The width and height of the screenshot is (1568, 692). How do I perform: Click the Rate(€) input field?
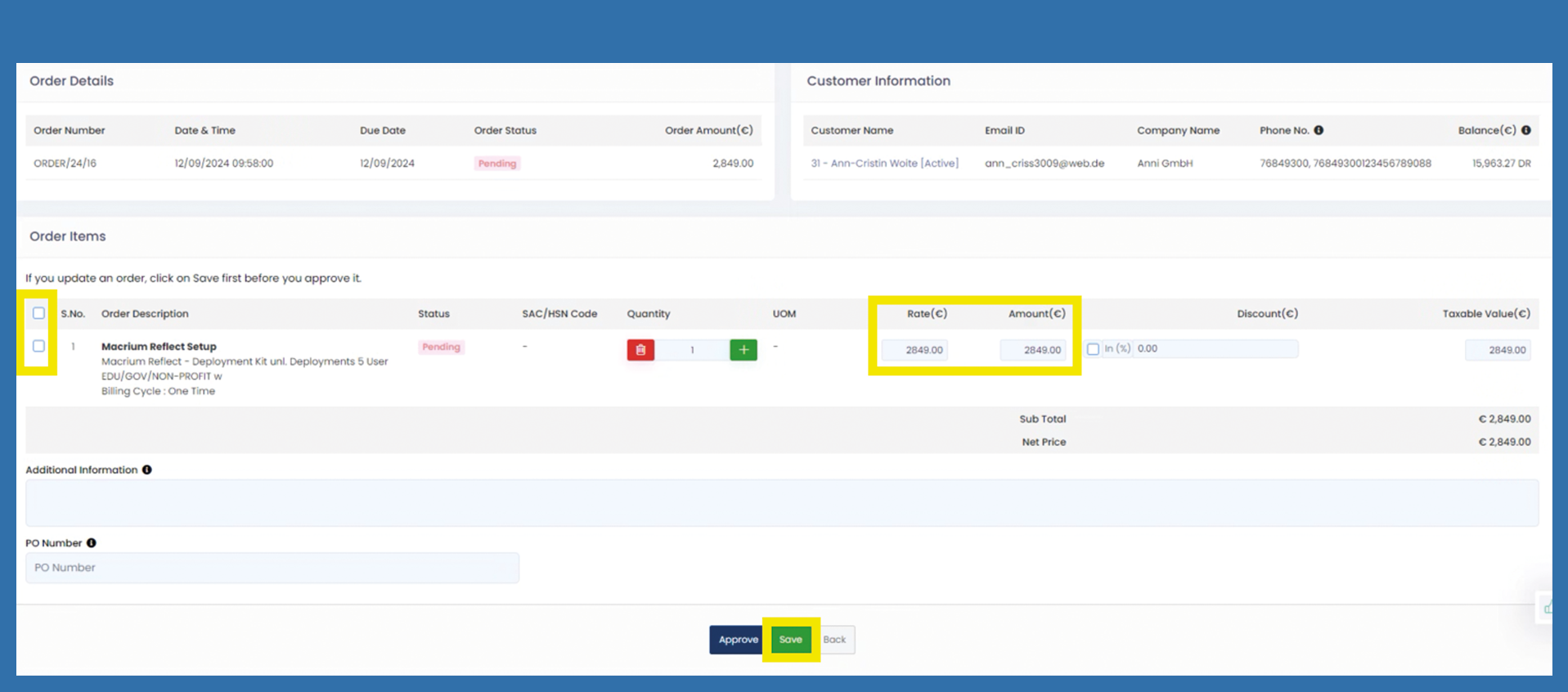[915, 350]
